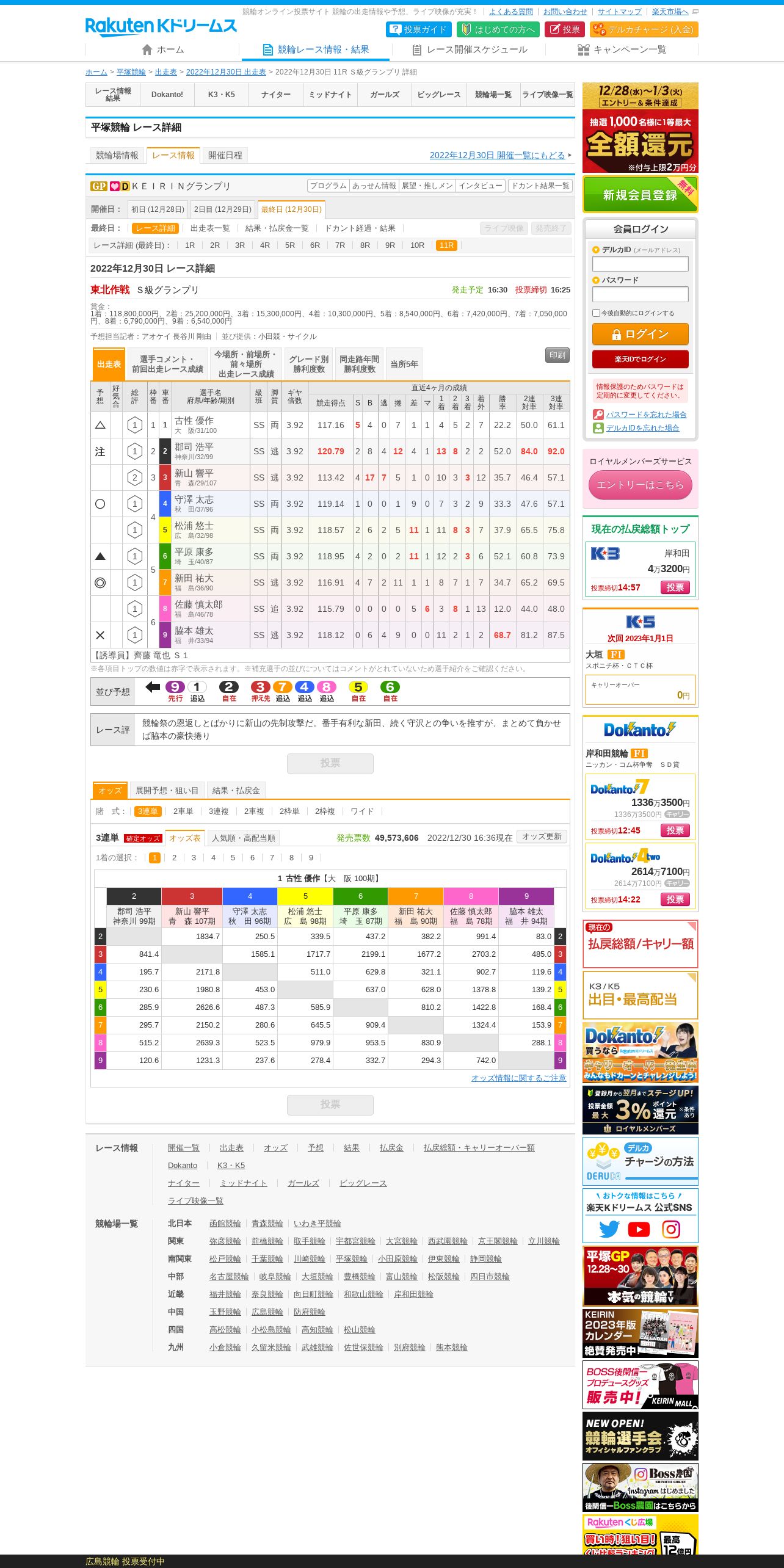Click the ガールズ category tab
This screenshot has height=1568, width=784.
pyautogui.click(x=385, y=95)
